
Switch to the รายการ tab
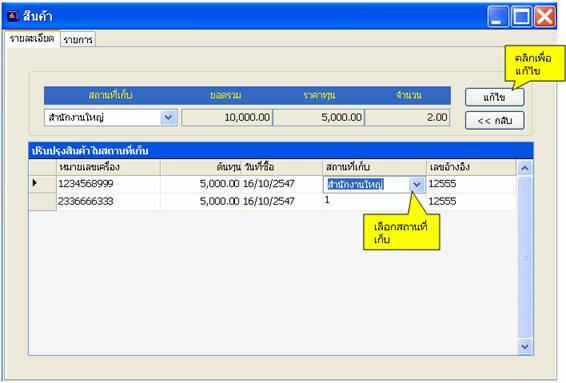click(x=78, y=39)
